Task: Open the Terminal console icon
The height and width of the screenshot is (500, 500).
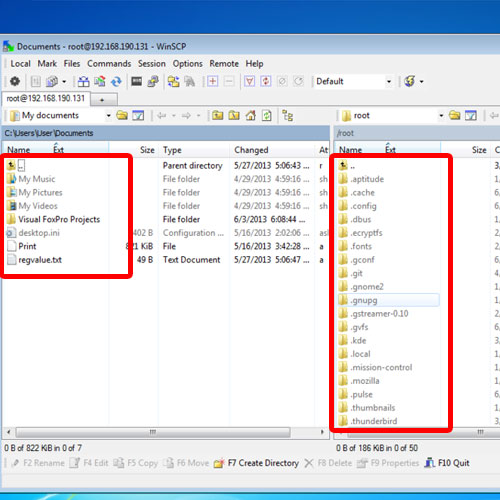Action: 136,81
